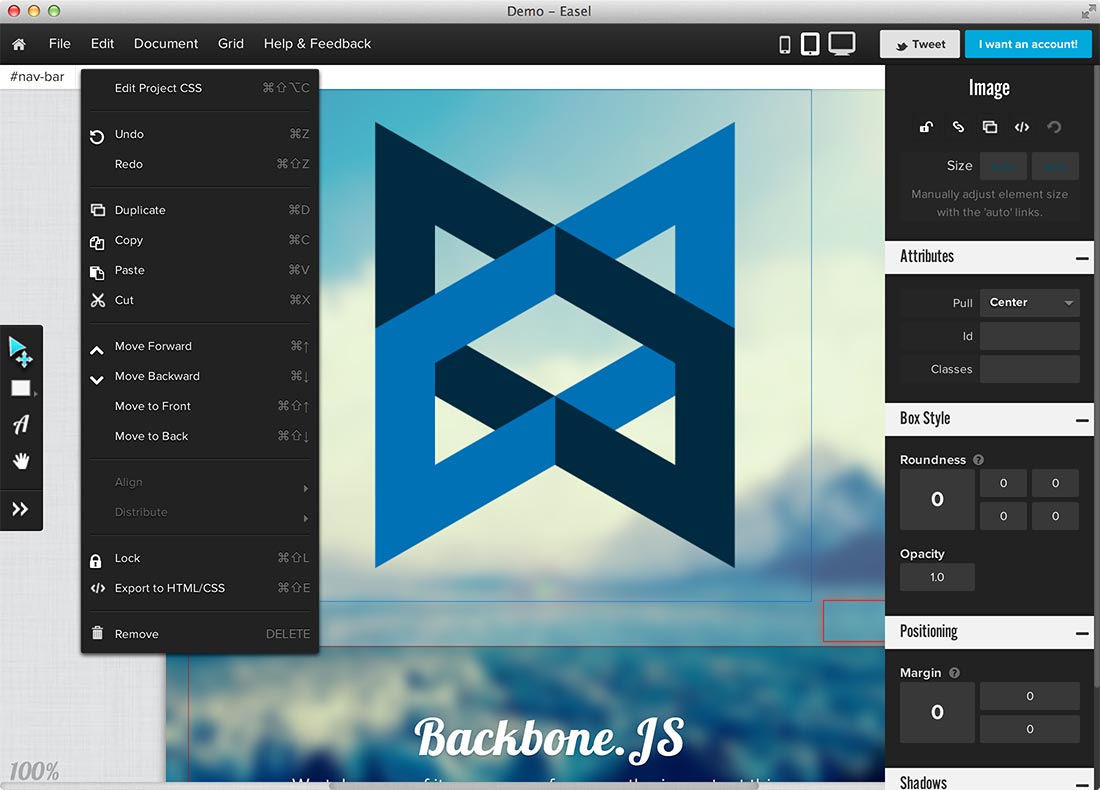Expand the hidden tools with the double-chevron

pyautogui.click(x=21, y=509)
